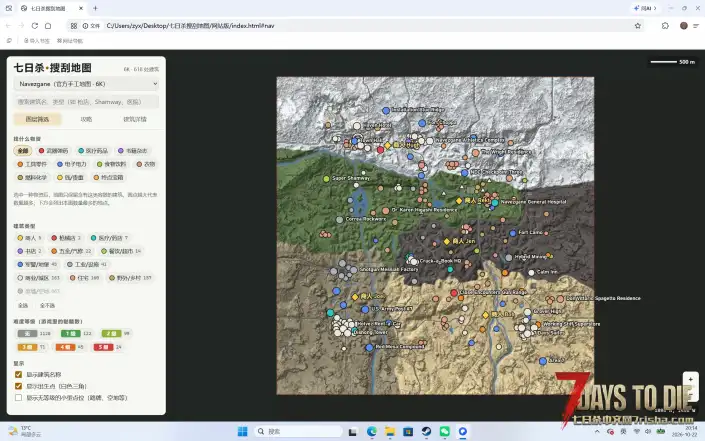
Task: Switch to the 攻略 tab
Action: 86,119
